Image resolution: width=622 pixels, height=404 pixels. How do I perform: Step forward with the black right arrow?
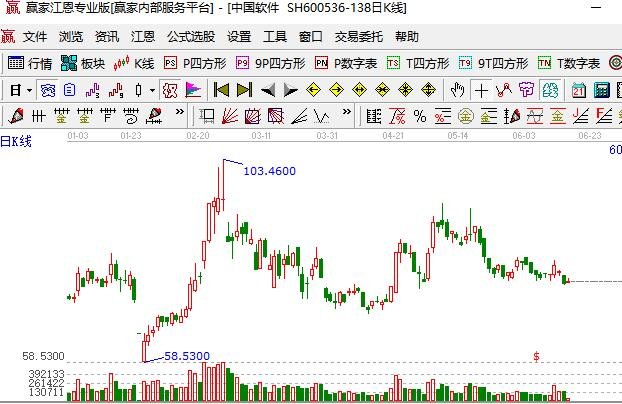click(x=290, y=90)
